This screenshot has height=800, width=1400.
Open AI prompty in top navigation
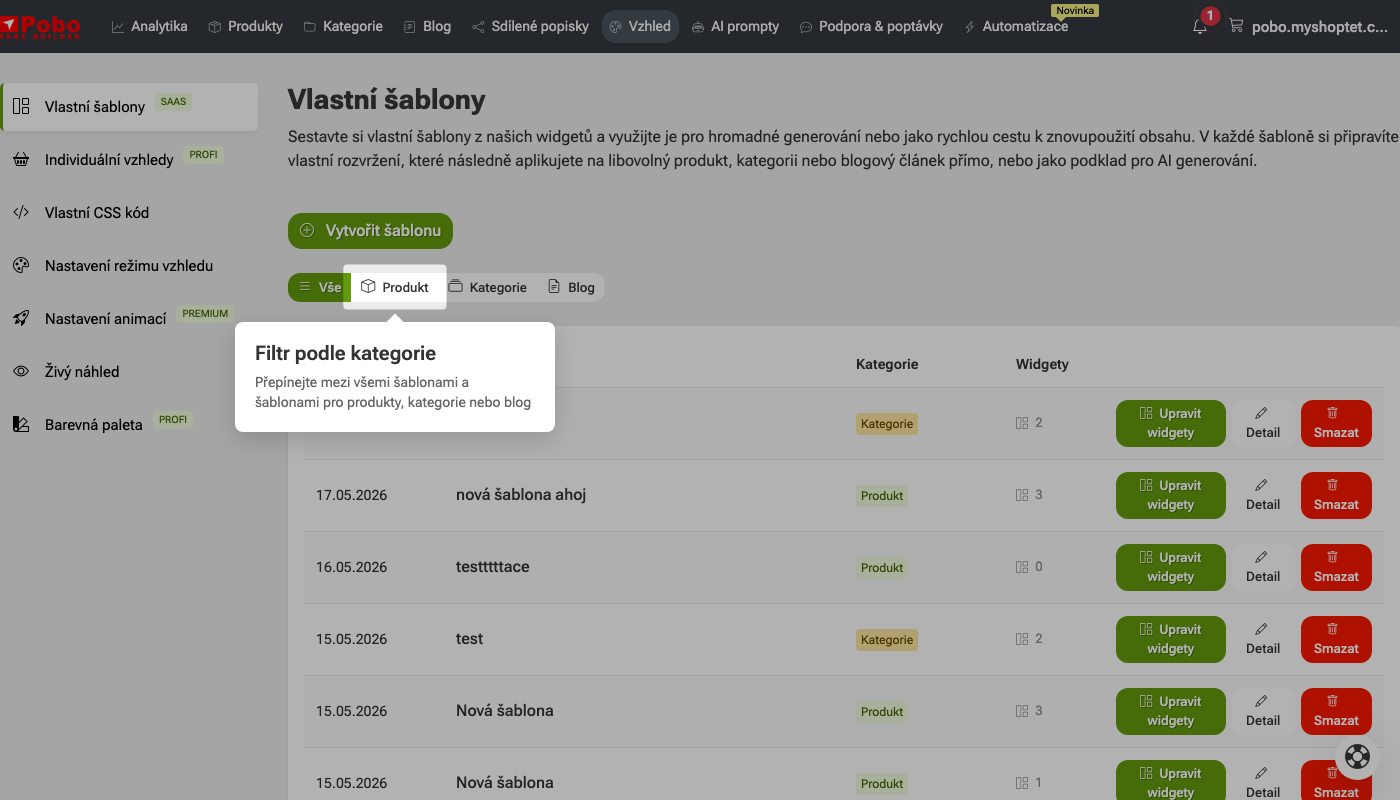735,27
